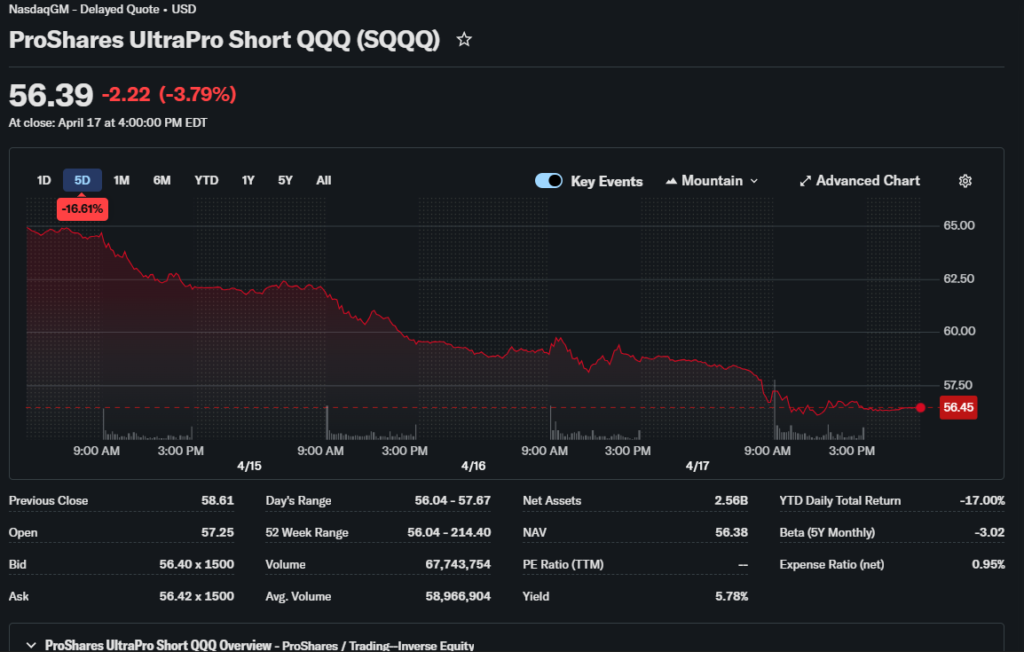This screenshot has width=1024, height=652.
Task: Click the 56.45 price label on axis
Action: click(x=958, y=407)
